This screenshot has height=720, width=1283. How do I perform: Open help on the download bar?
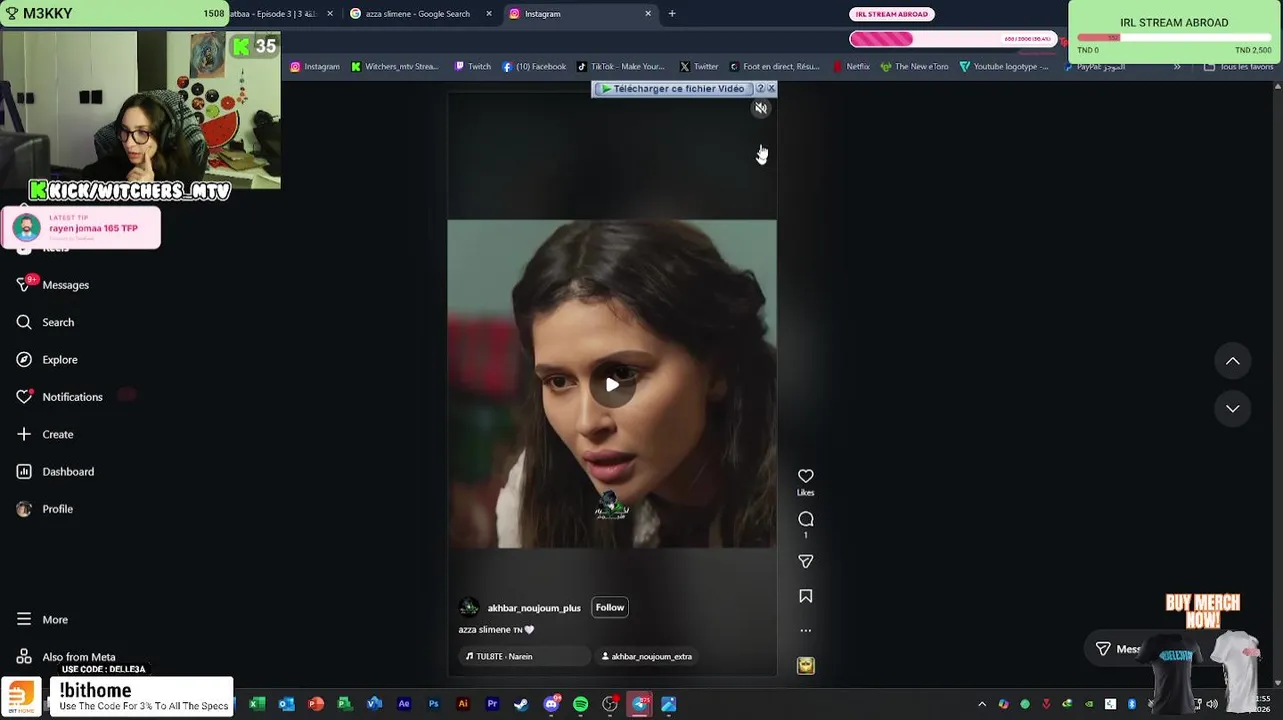(760, 89)
